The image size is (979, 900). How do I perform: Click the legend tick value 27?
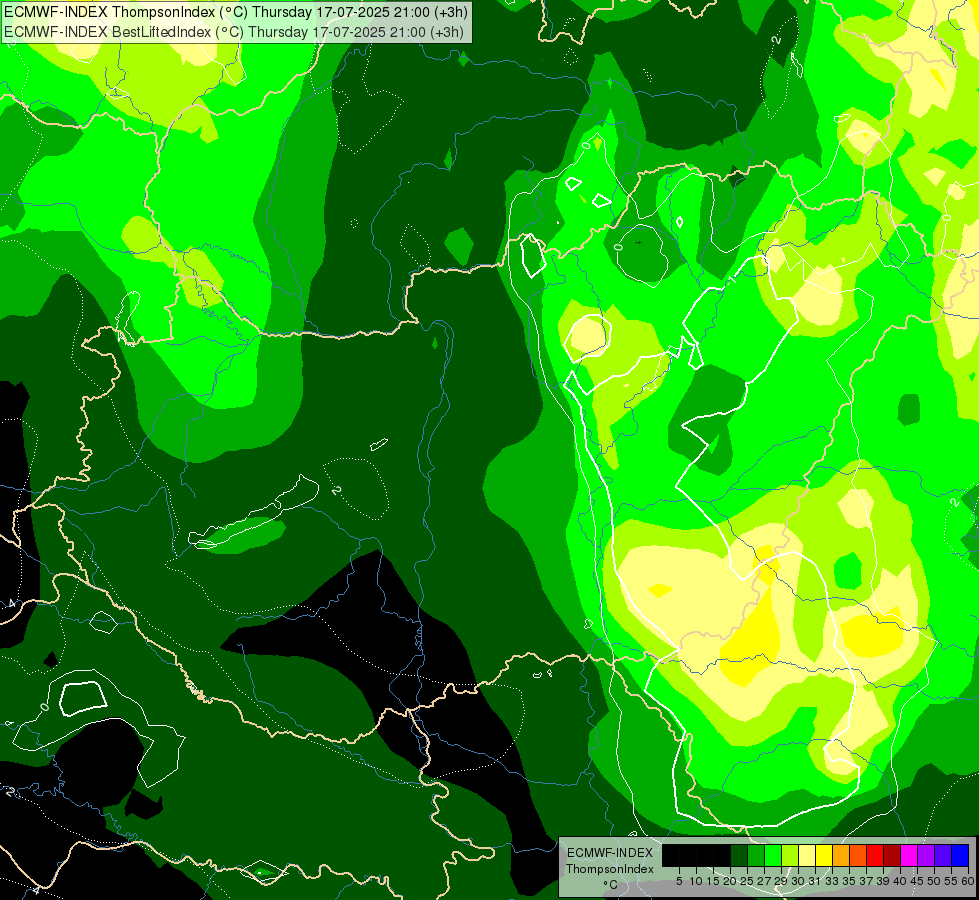(x=764, y=881)
